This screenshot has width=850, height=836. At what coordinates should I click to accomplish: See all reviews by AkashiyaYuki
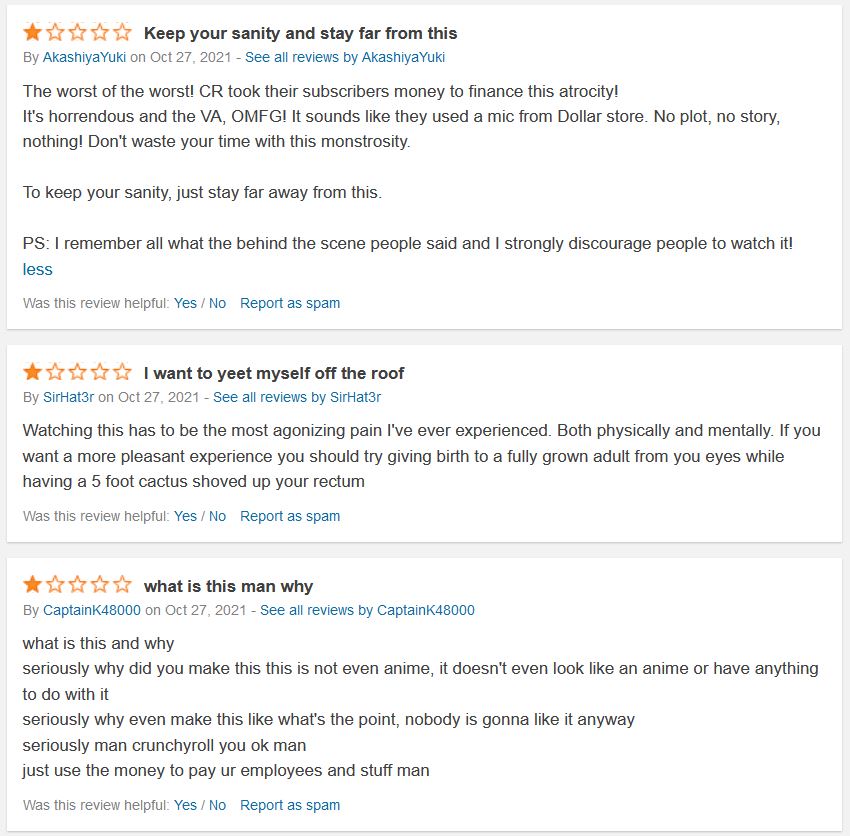(x=345, y=57)
